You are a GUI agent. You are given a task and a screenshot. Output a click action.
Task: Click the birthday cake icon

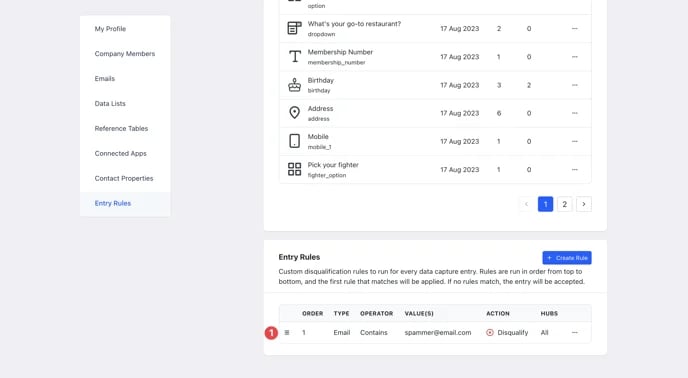click(294, 85)
